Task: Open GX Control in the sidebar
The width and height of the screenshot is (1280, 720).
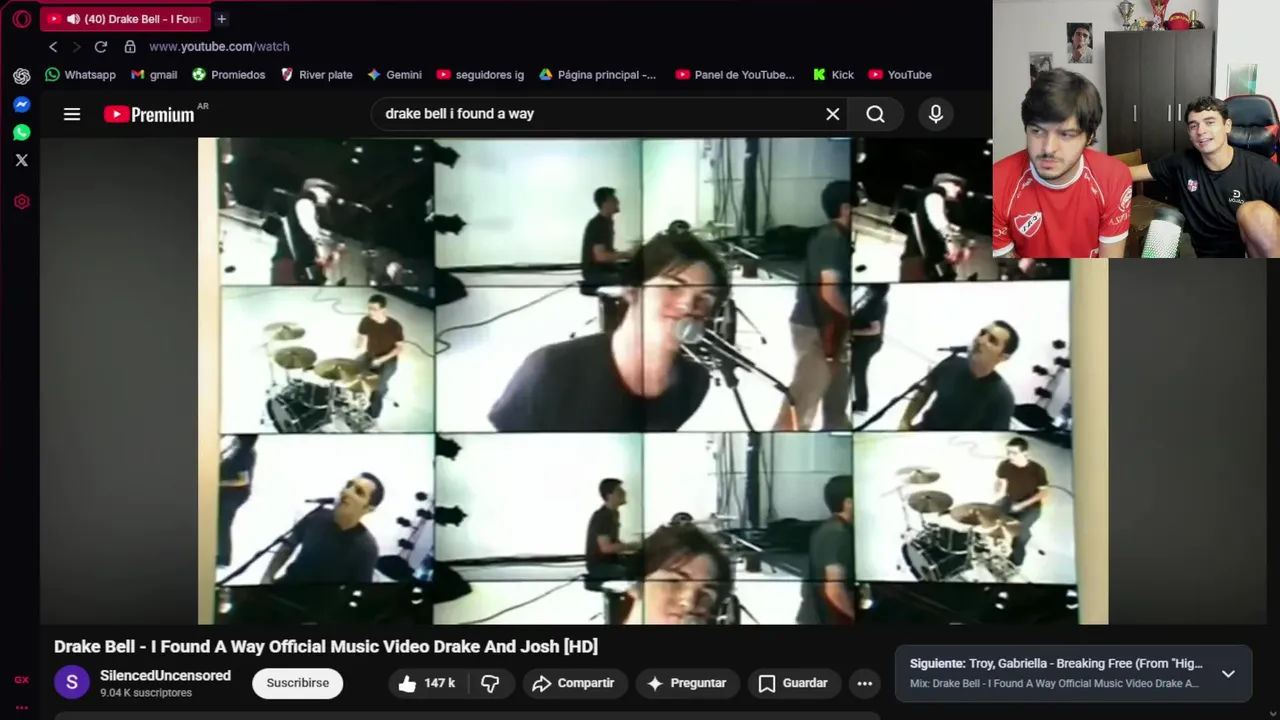Action: click(21, 680)
